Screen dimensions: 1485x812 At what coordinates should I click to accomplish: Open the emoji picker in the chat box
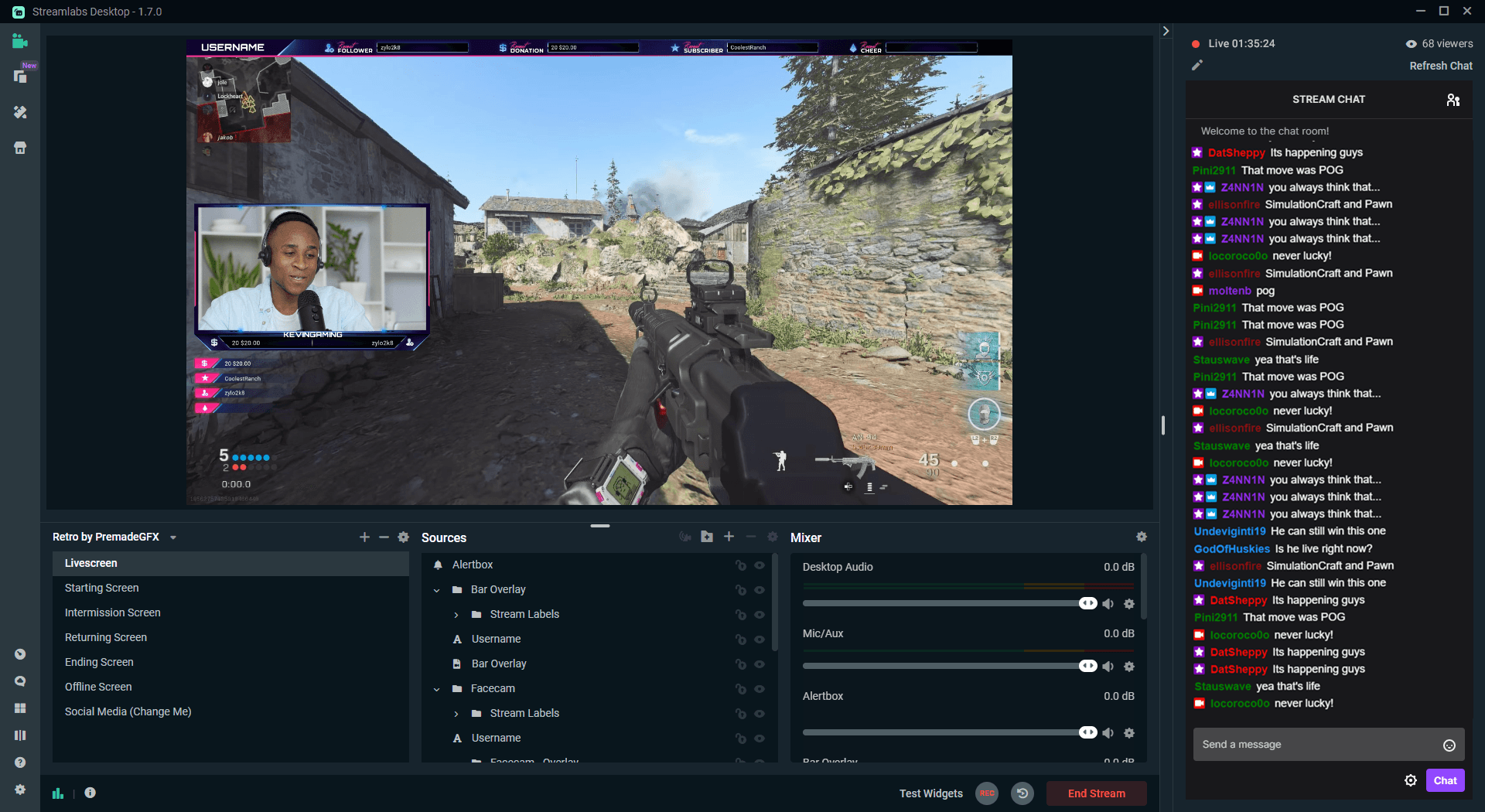1450,745
